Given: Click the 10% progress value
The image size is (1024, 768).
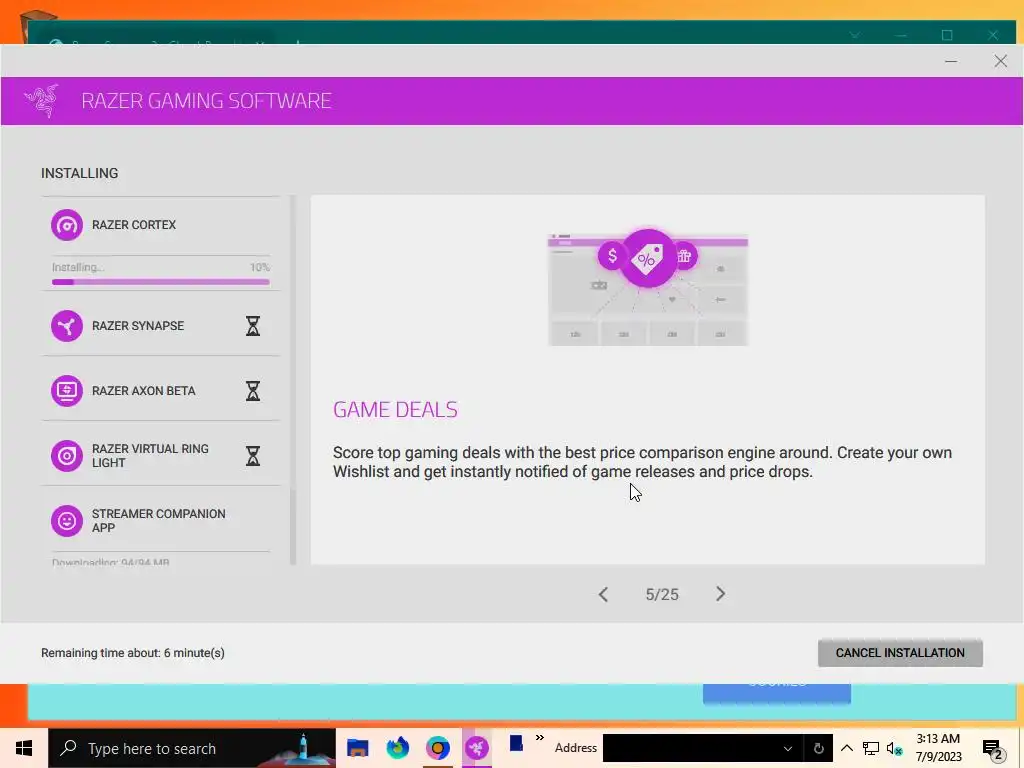Looking at the screenshot, I should (x=259, y=267).
